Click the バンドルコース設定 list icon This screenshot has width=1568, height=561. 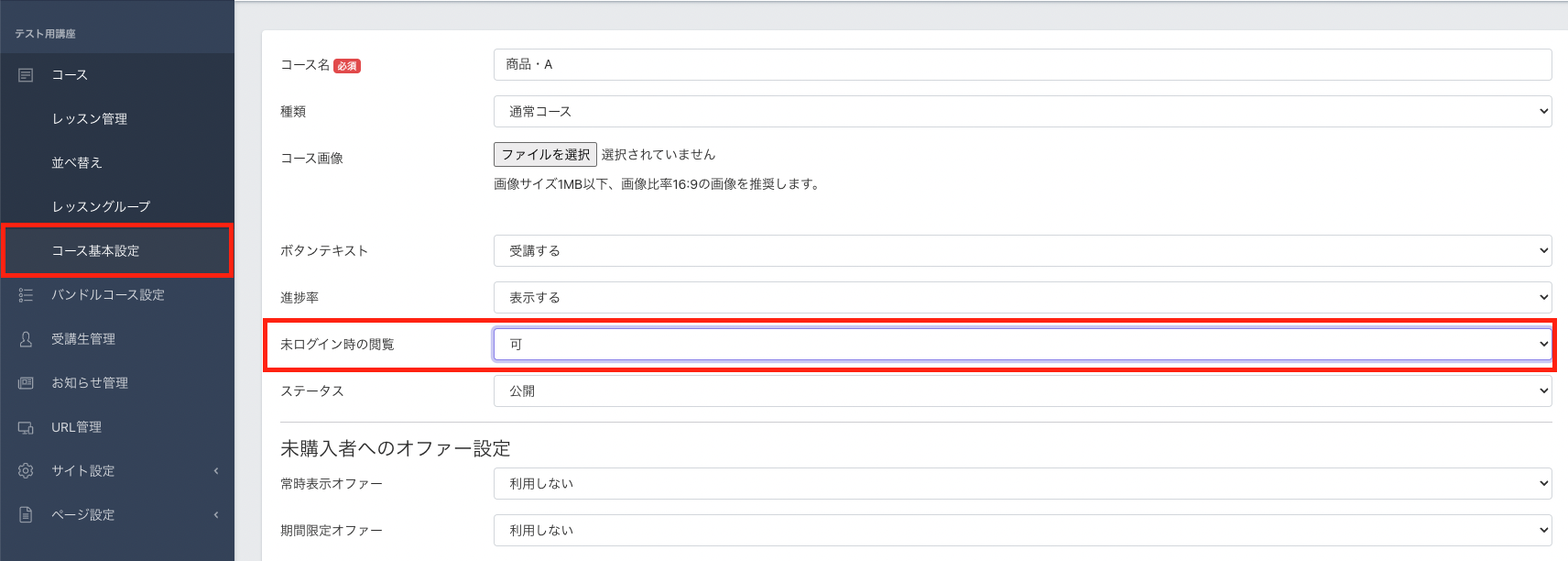tap(26, 295)
